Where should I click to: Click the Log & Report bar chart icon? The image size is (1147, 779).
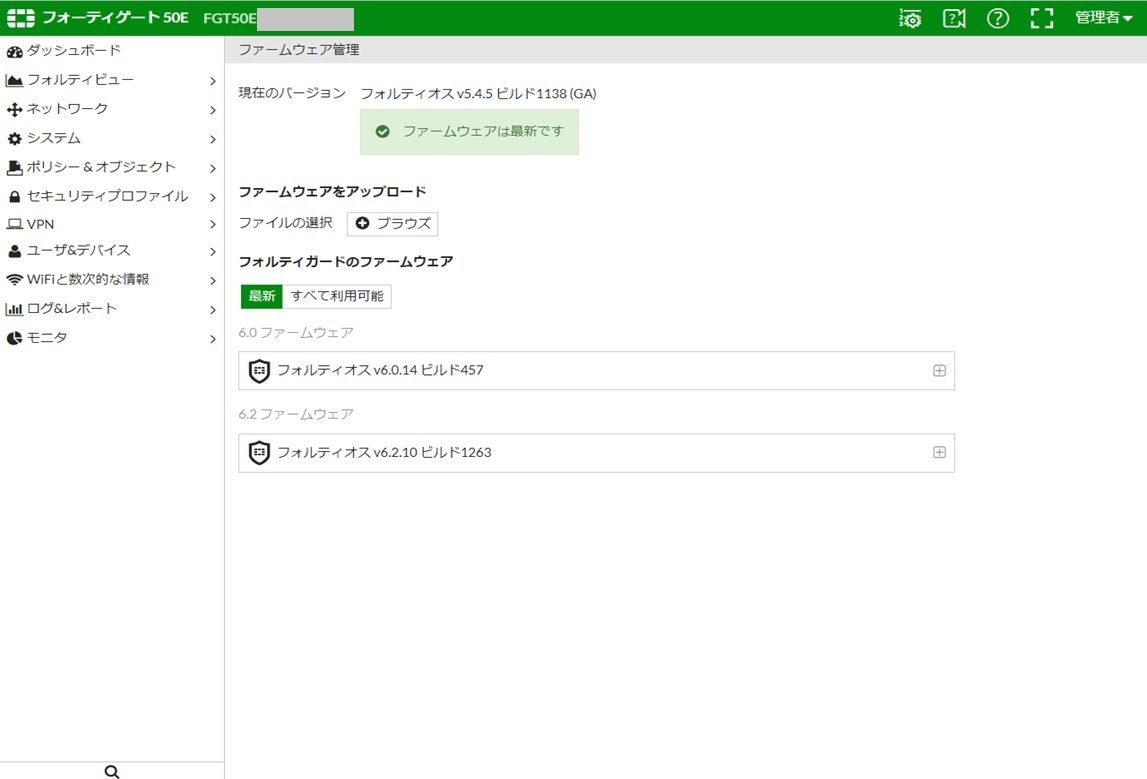point(14,309)
